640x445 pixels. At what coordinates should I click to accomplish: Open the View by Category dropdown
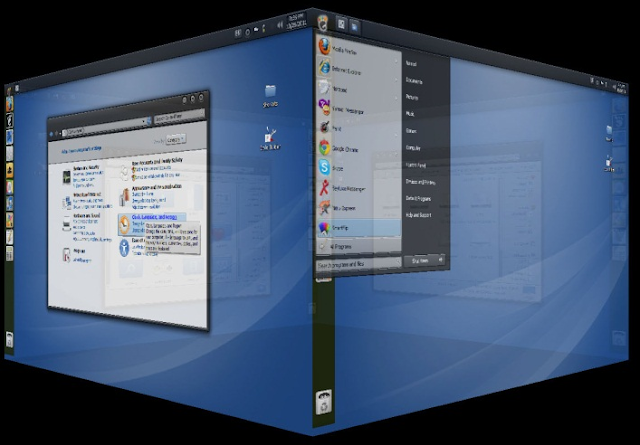176,139
